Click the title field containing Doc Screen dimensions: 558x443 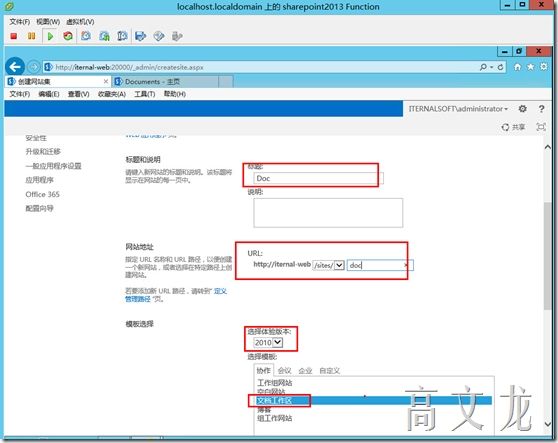(319, 178)
